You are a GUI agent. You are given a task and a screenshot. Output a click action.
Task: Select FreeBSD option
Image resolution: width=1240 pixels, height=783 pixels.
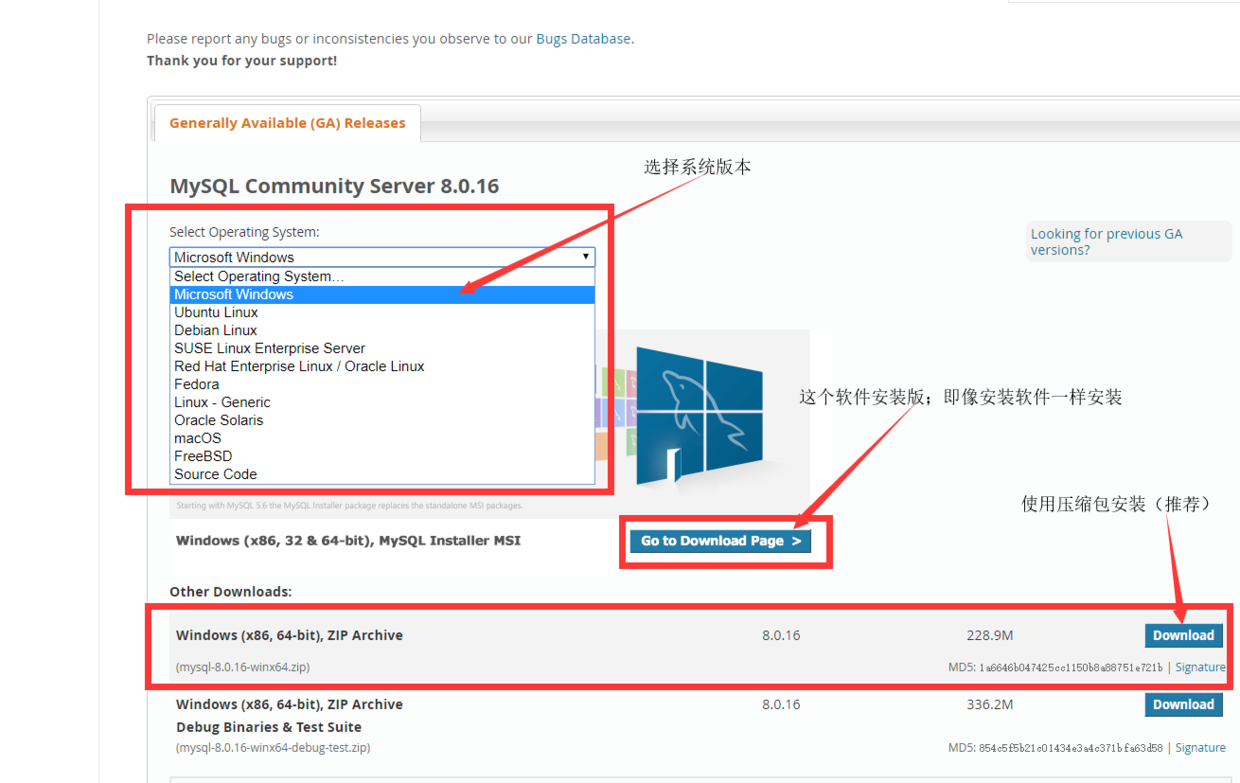(x=382, y=456)
